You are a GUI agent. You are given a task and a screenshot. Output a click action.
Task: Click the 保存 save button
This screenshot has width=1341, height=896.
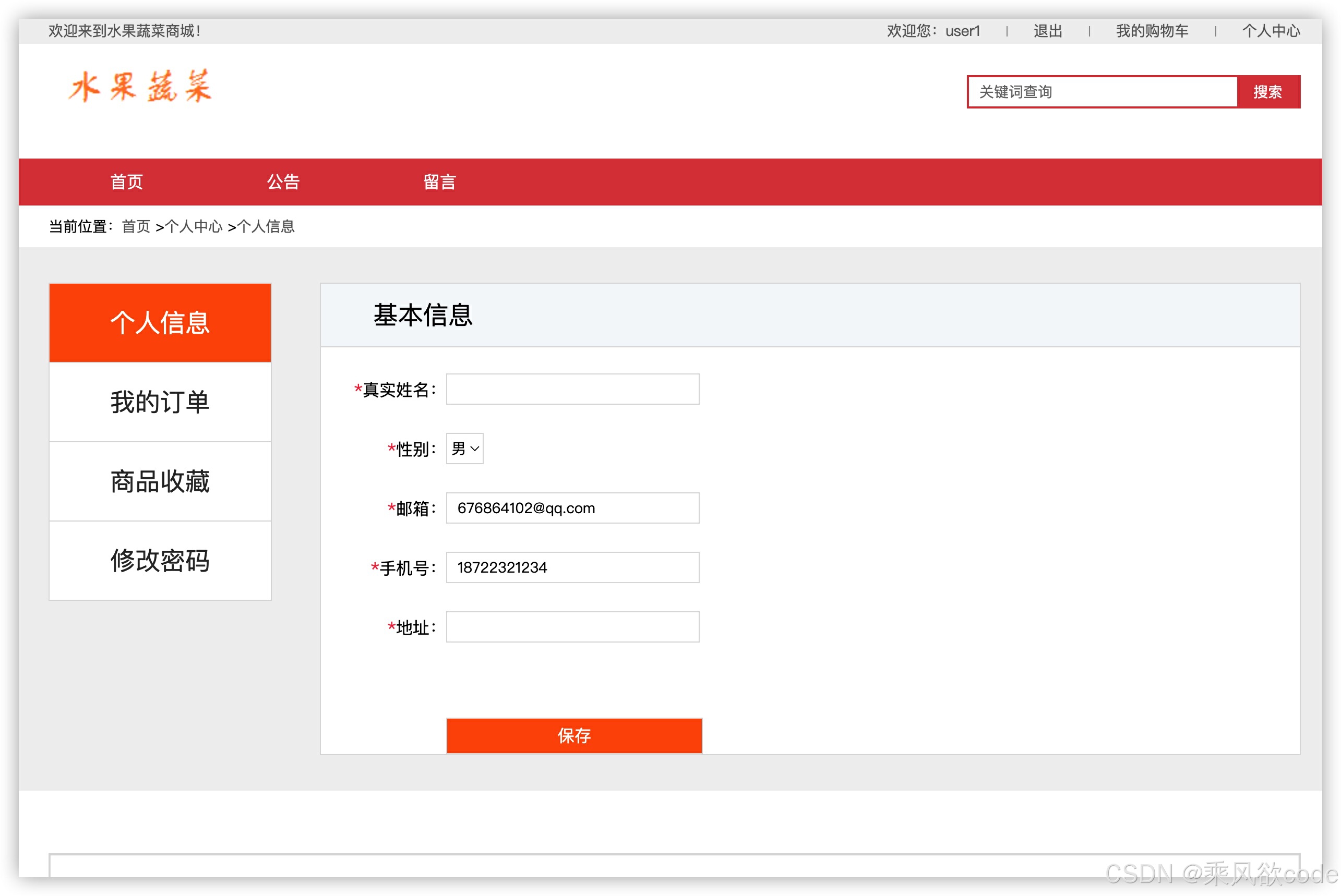point(574,735)
